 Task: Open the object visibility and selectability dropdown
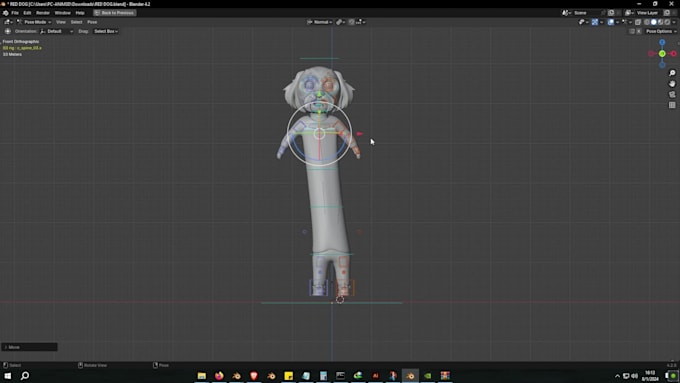point(583,22)
